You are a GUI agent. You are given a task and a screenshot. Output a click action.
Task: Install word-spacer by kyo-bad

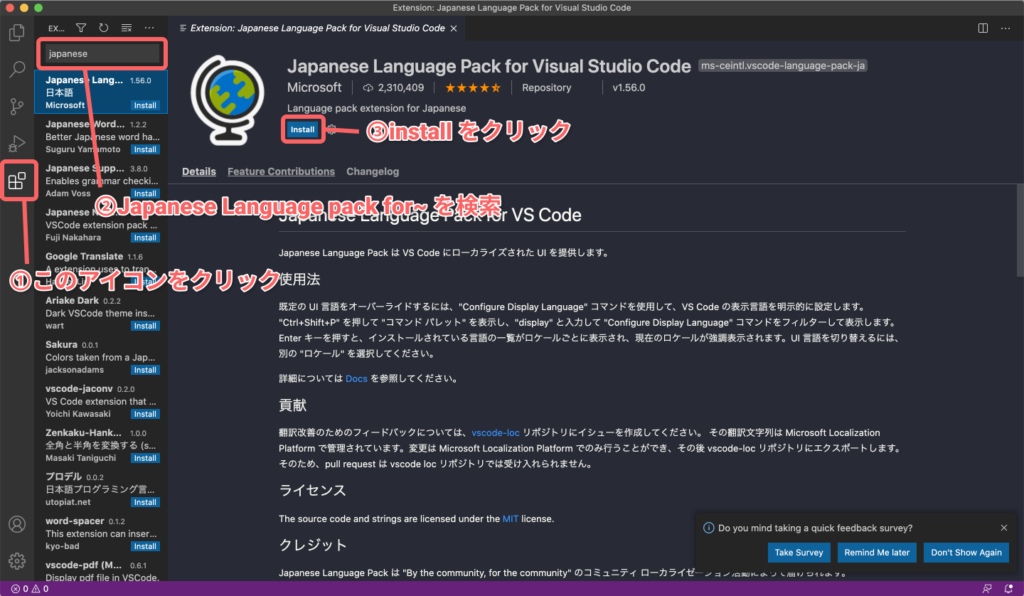144,546
